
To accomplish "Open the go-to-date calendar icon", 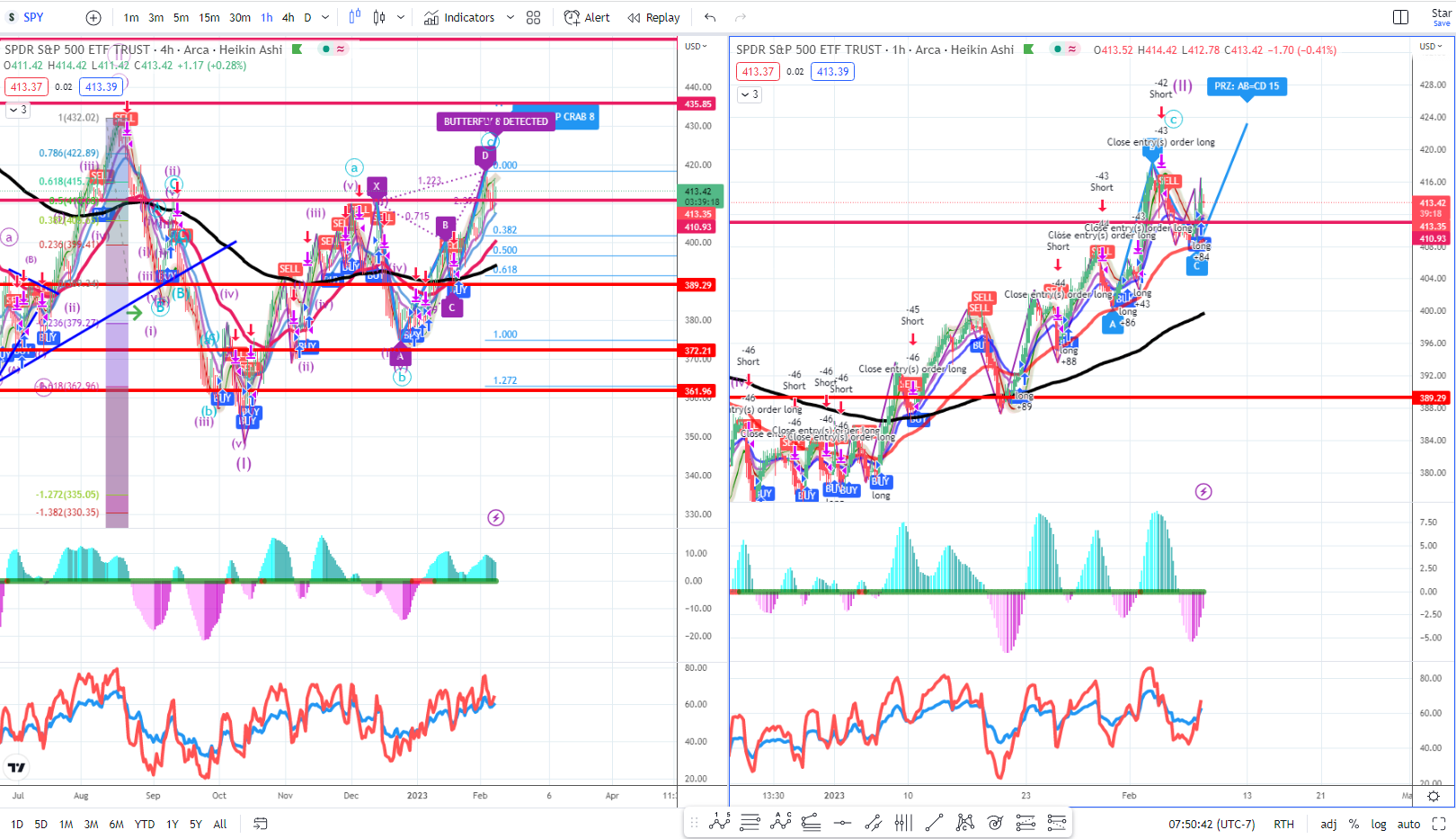I will pos(261,824).
